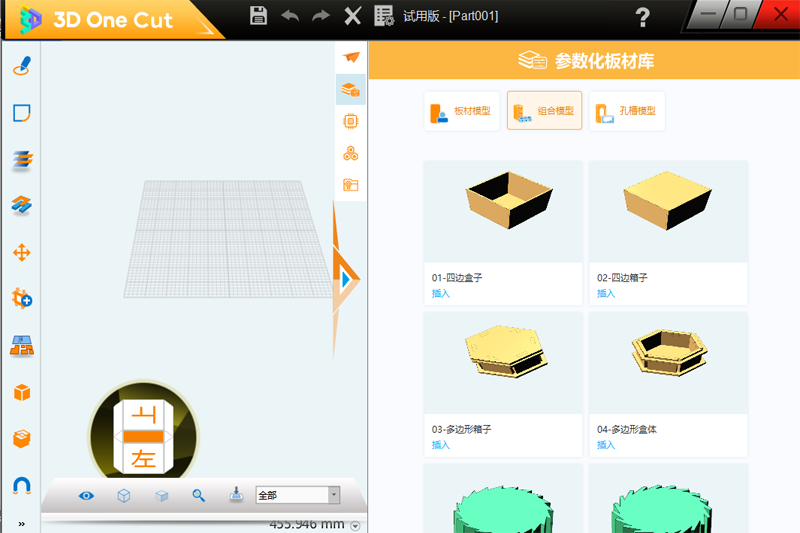Switch to the 组合模型 tab
This screenshot has width=800, height=533.
544,111
